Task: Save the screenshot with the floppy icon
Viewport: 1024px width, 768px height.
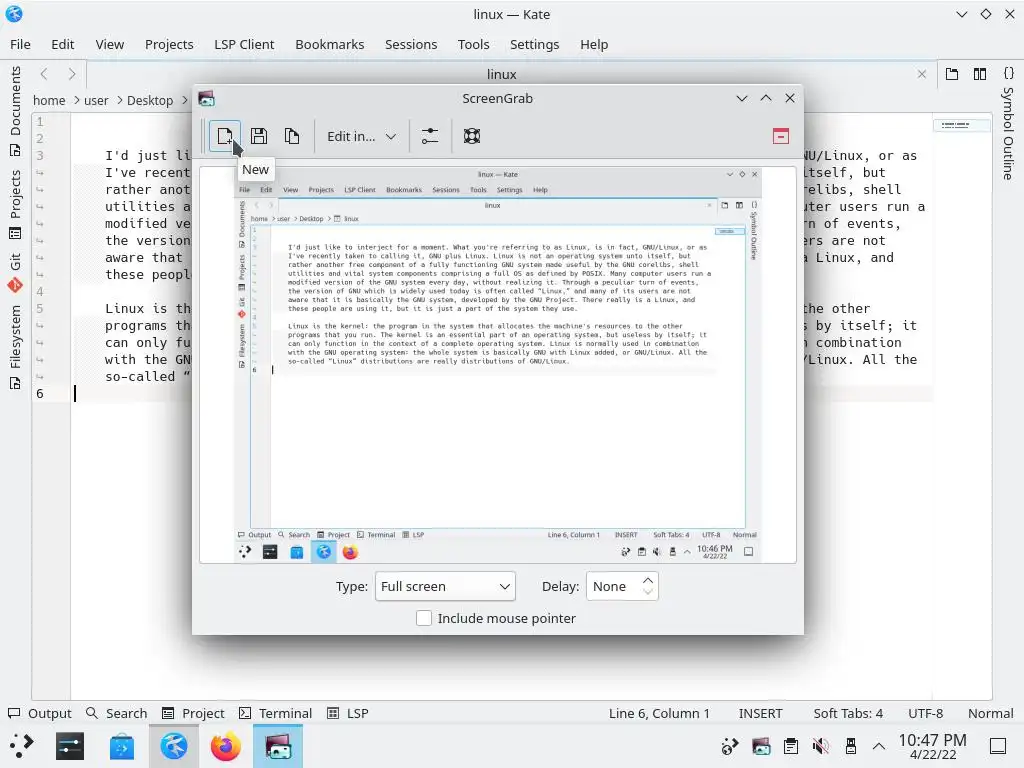Action: point(259,136)
